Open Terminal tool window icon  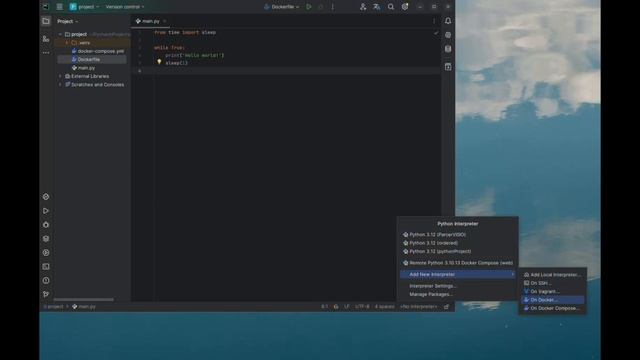pyautogui.click(x=46, y=267)
